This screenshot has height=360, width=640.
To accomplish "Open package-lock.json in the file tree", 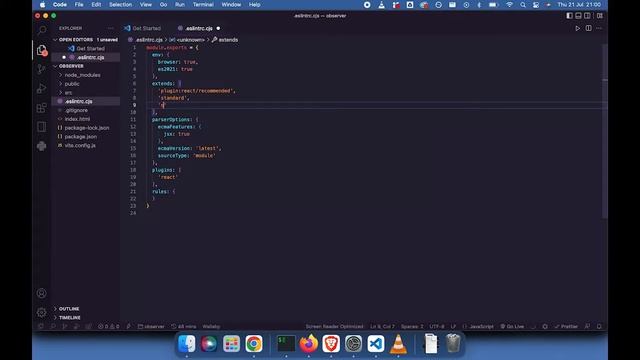I will click(87, 128).
